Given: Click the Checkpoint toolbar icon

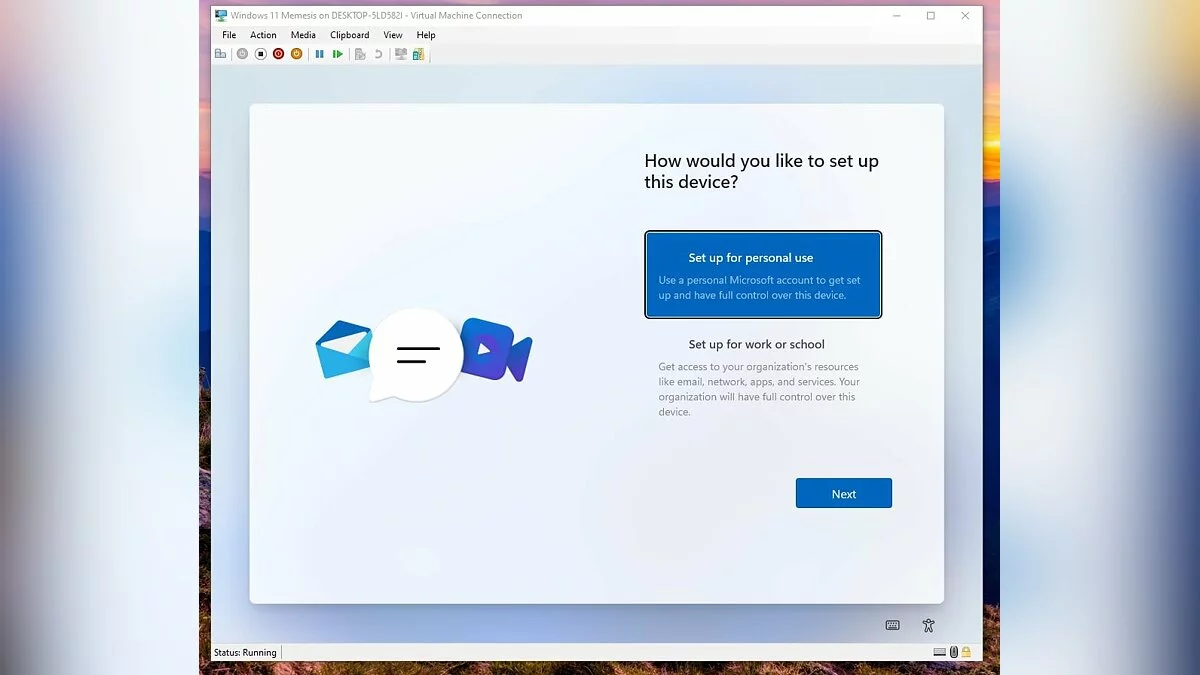Looking at the screenshot, I should (x=360, y=54).
